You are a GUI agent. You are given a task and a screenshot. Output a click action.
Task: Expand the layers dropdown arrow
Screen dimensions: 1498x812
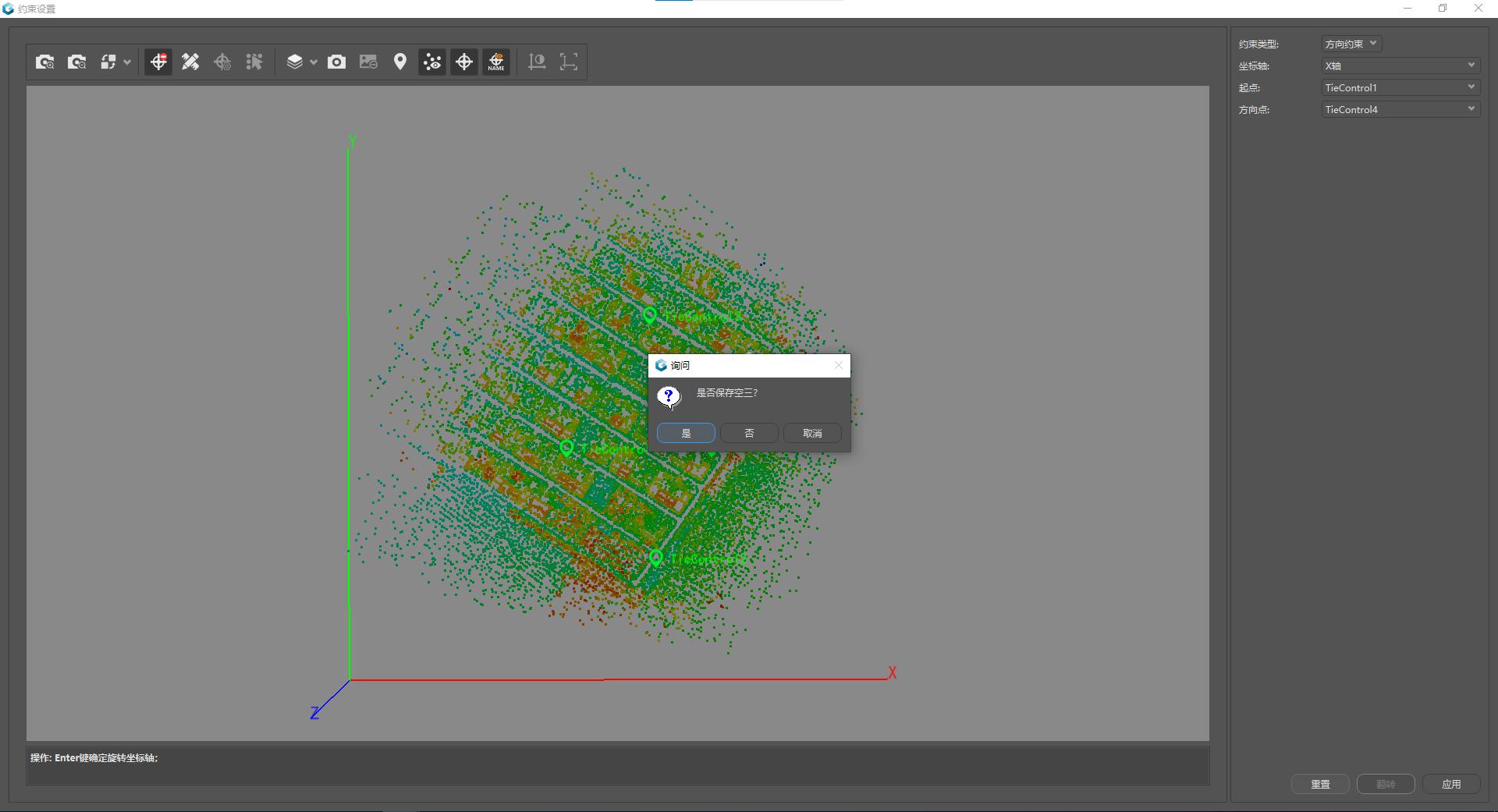click(314, 62)
